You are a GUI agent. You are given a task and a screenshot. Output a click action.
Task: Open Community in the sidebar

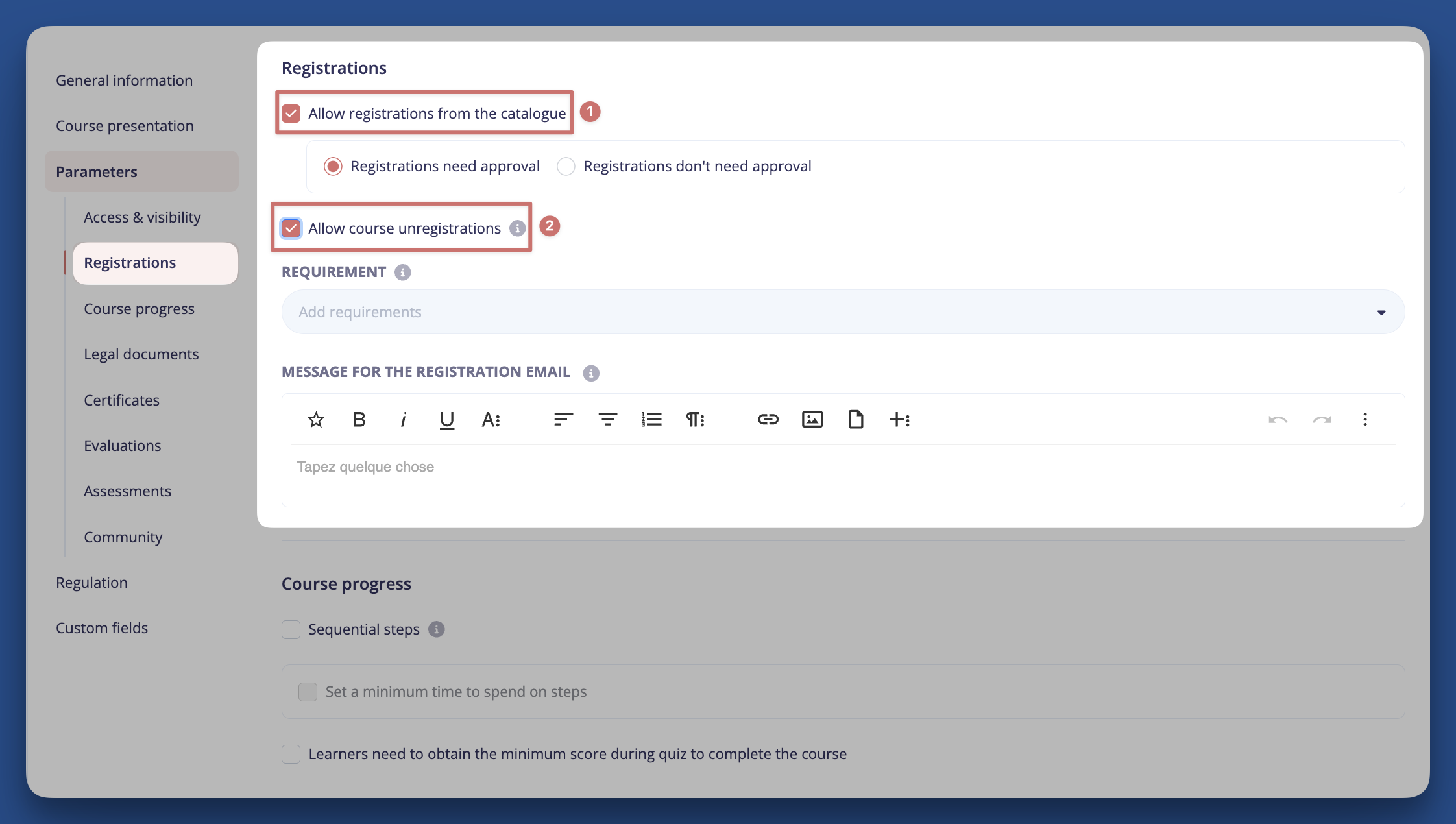coord(123,537)
